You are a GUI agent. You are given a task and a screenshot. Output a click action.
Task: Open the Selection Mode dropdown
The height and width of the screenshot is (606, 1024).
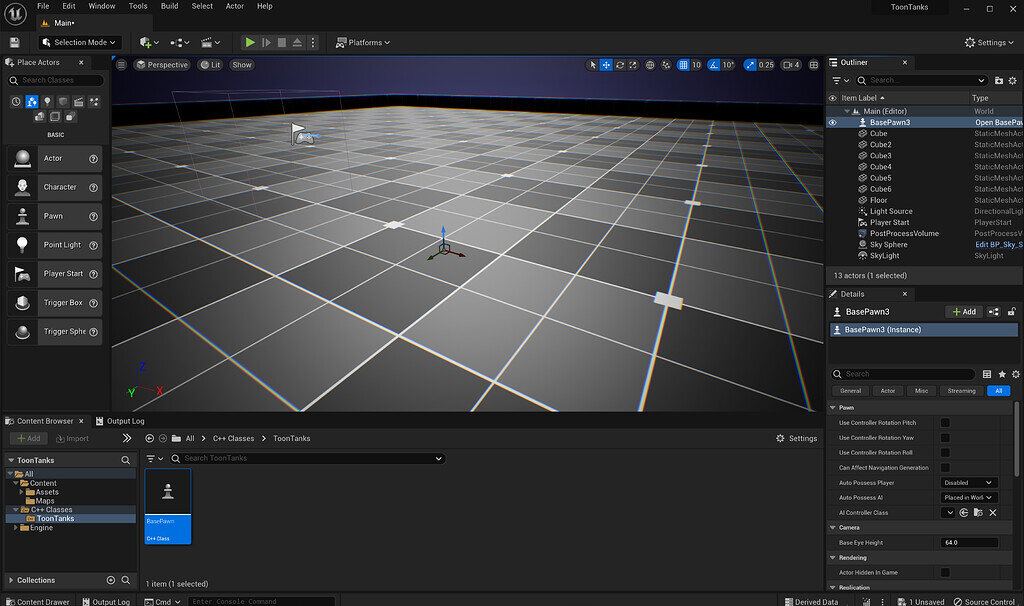pos(80,42)
